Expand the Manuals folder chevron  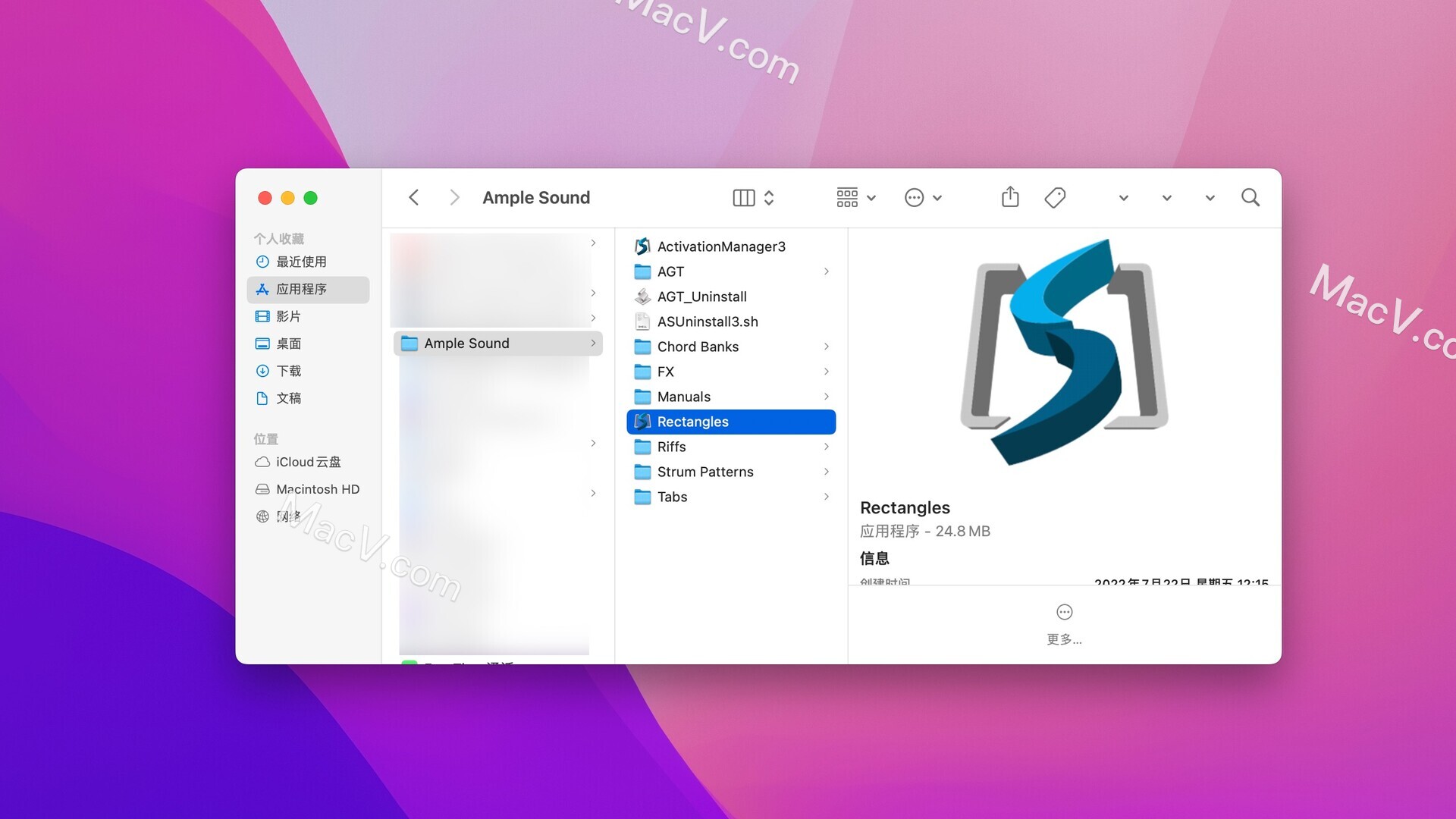coord(827,397)
